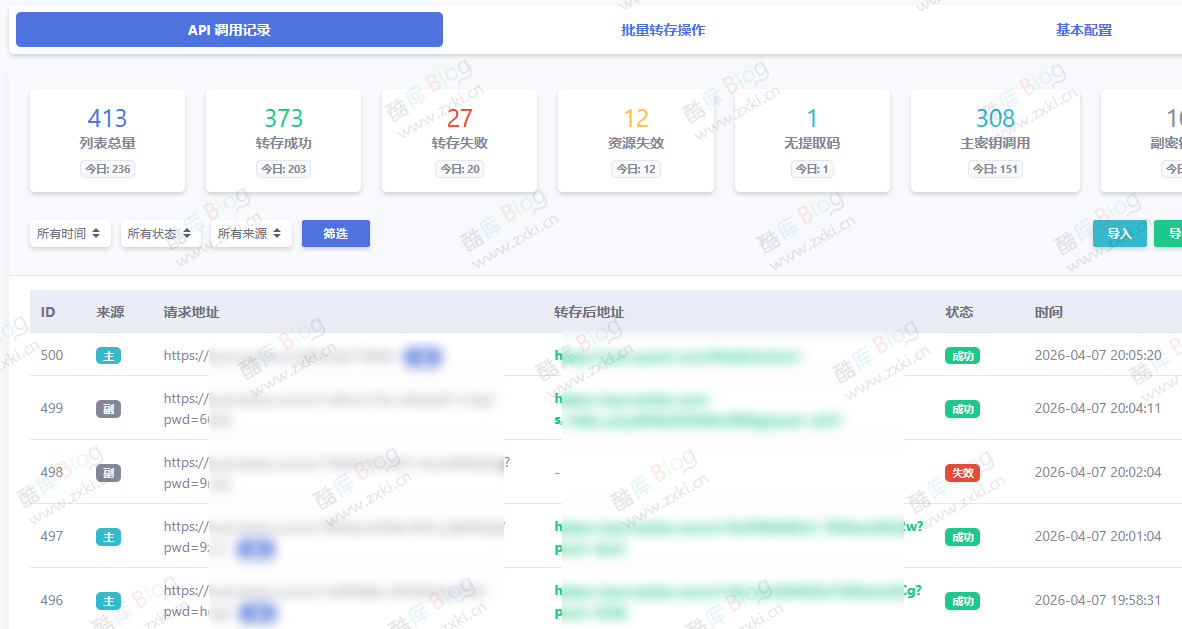1182x629 pixels.
Task: Click the 主密钥调用 308 stat card
Action: click(x=994, y=140)
